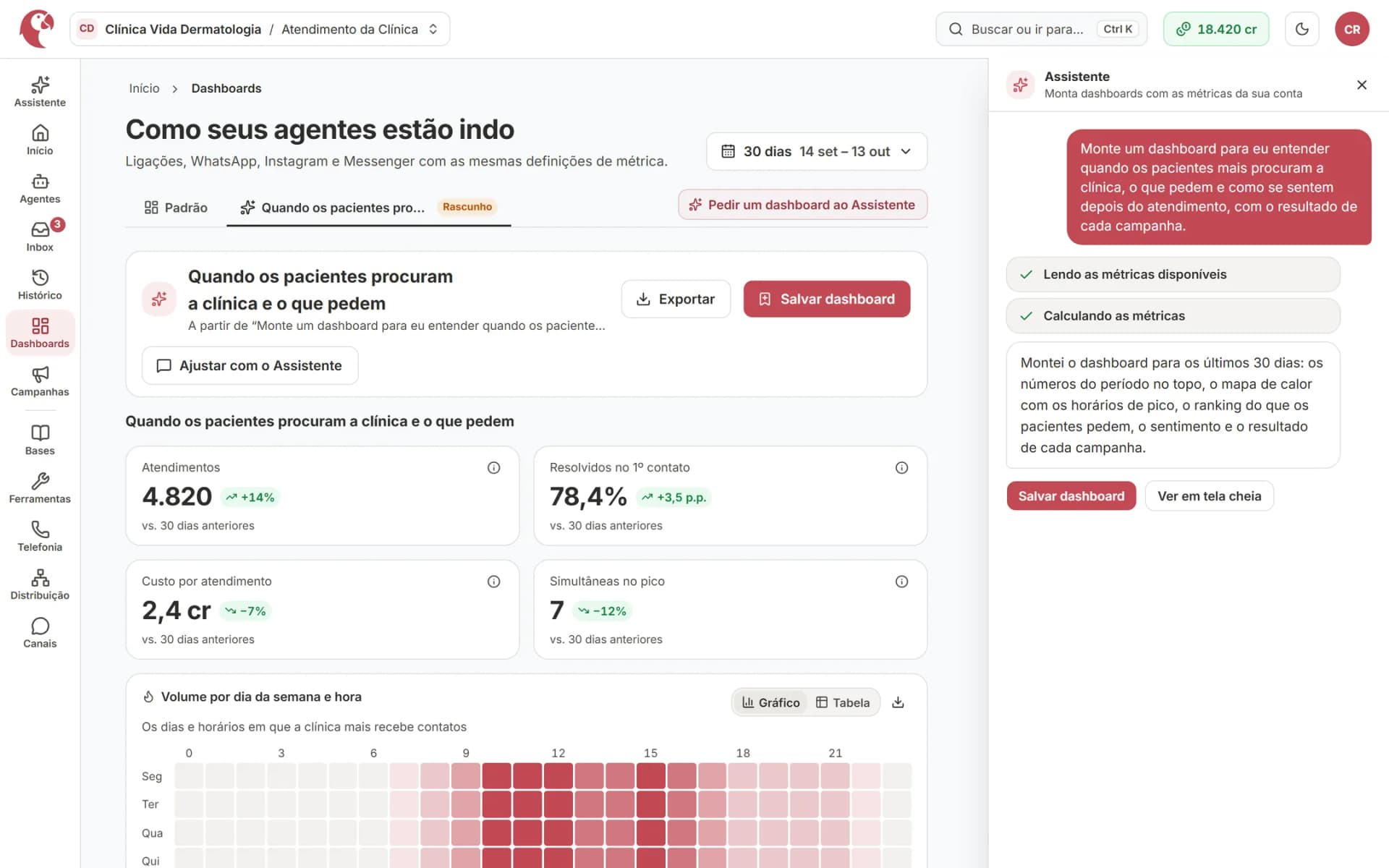1389x868 pixels.
Task: Save dashboard from the main header card
Action: pos(827,299)
